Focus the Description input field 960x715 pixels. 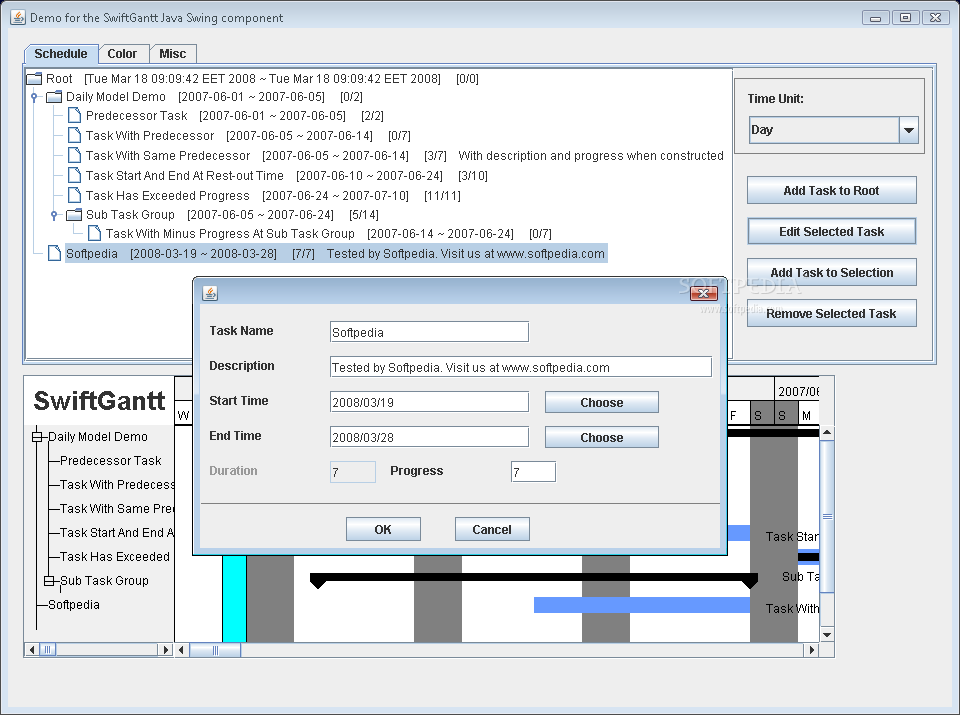point(520,367)
